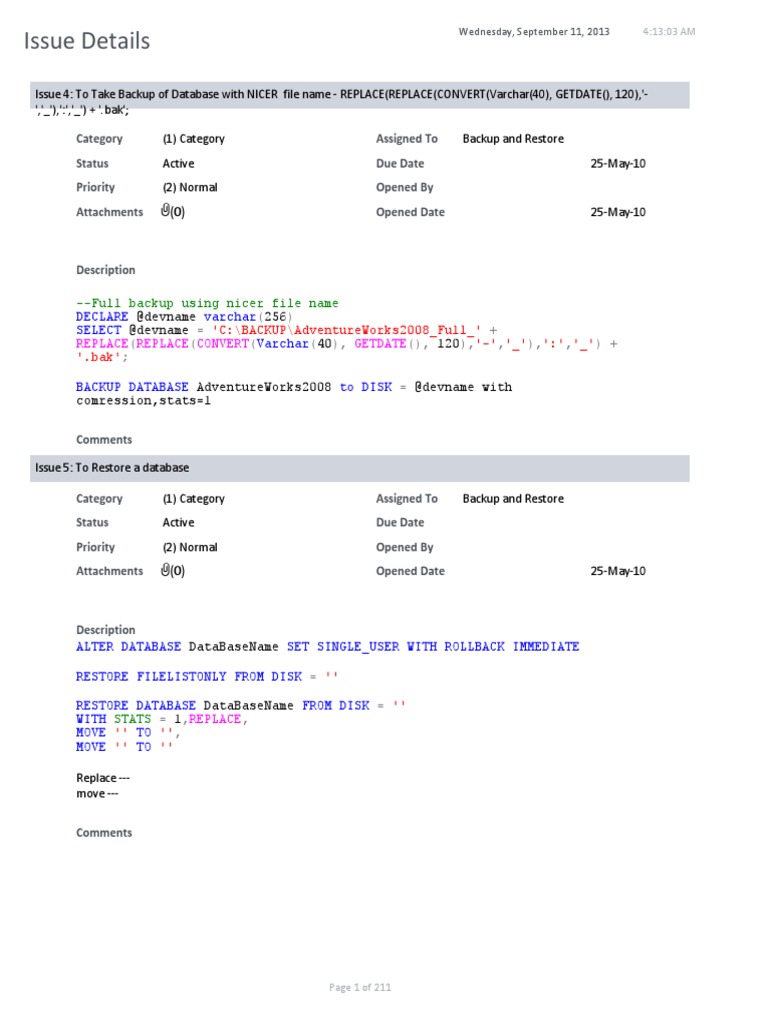
Task: Click the 'Opened By' label in Issue 5
Action: (x=404, y=547)
